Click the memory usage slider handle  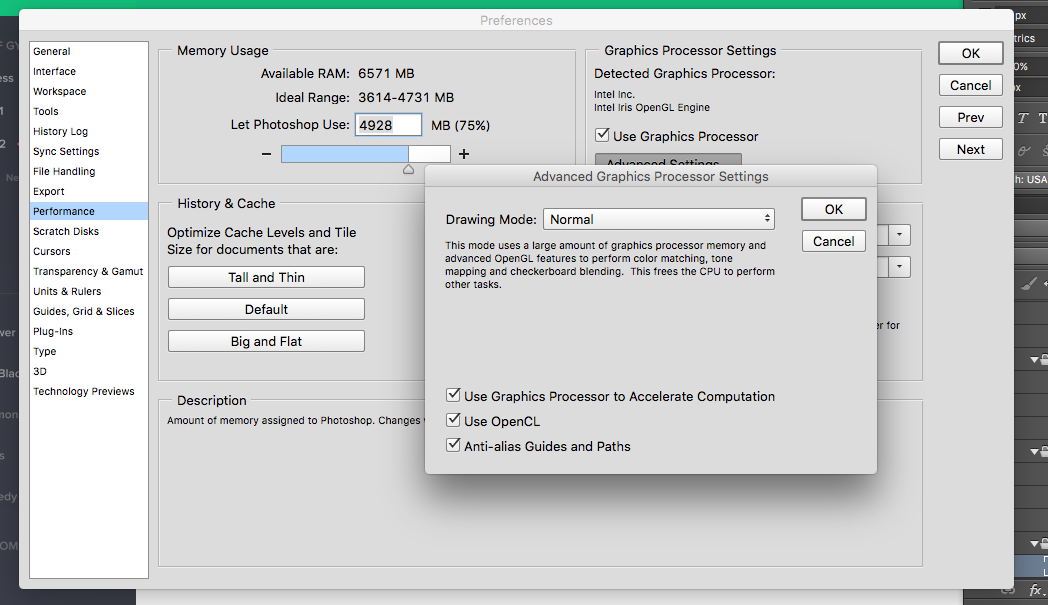pos(408,168)
